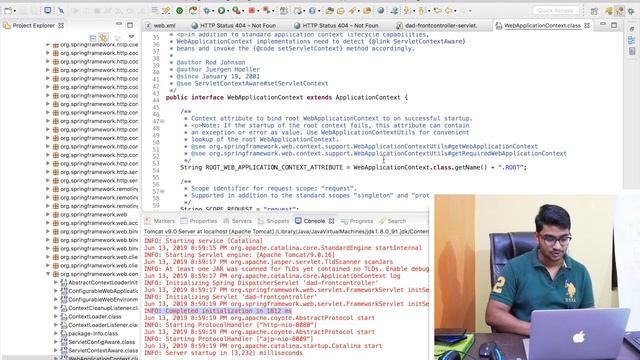Click the '@author Rod Johnson' comment line
This screenshot has width=640, height=360.
(211, 62)
